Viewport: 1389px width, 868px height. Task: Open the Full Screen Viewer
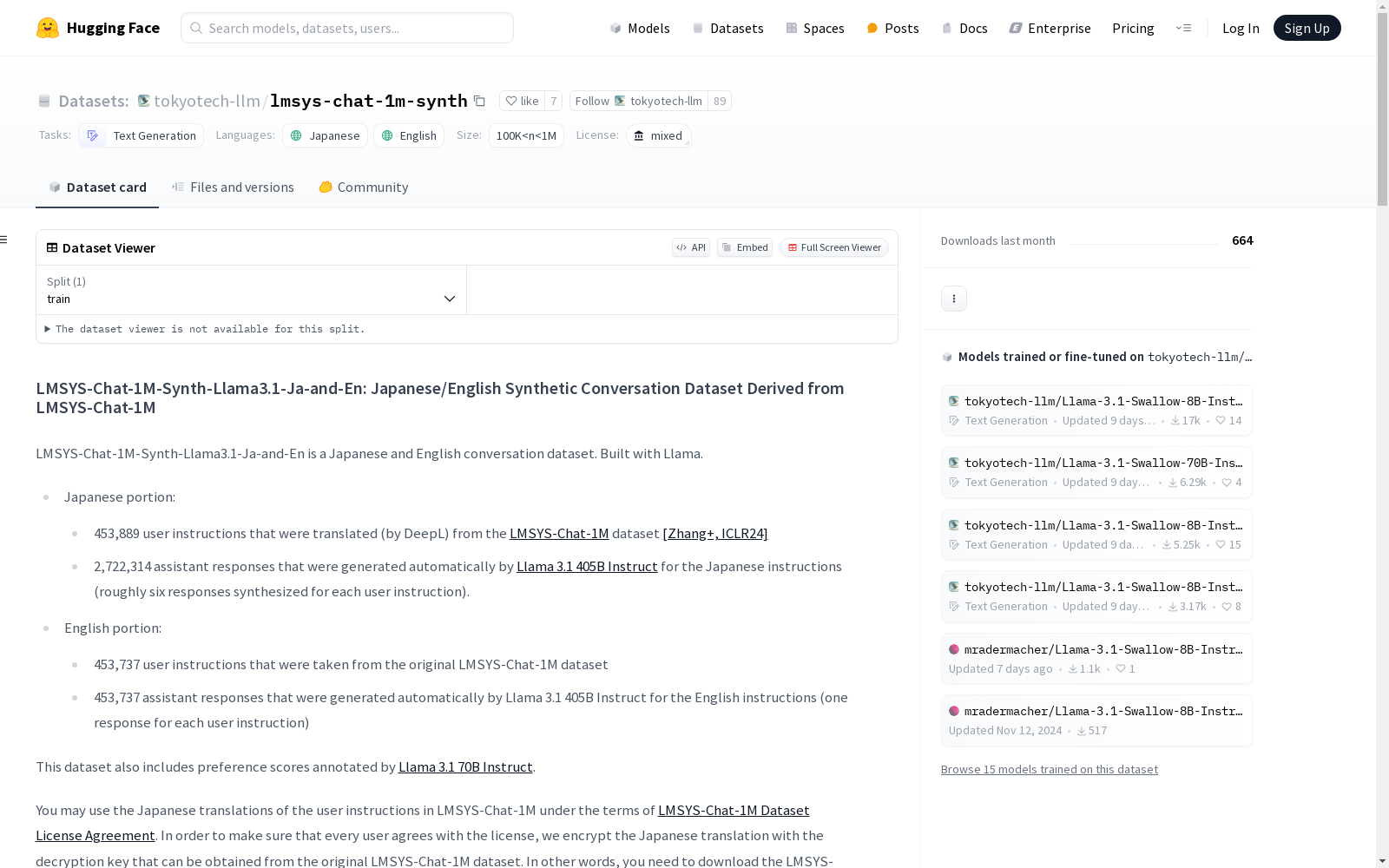[x=834, y=247]
